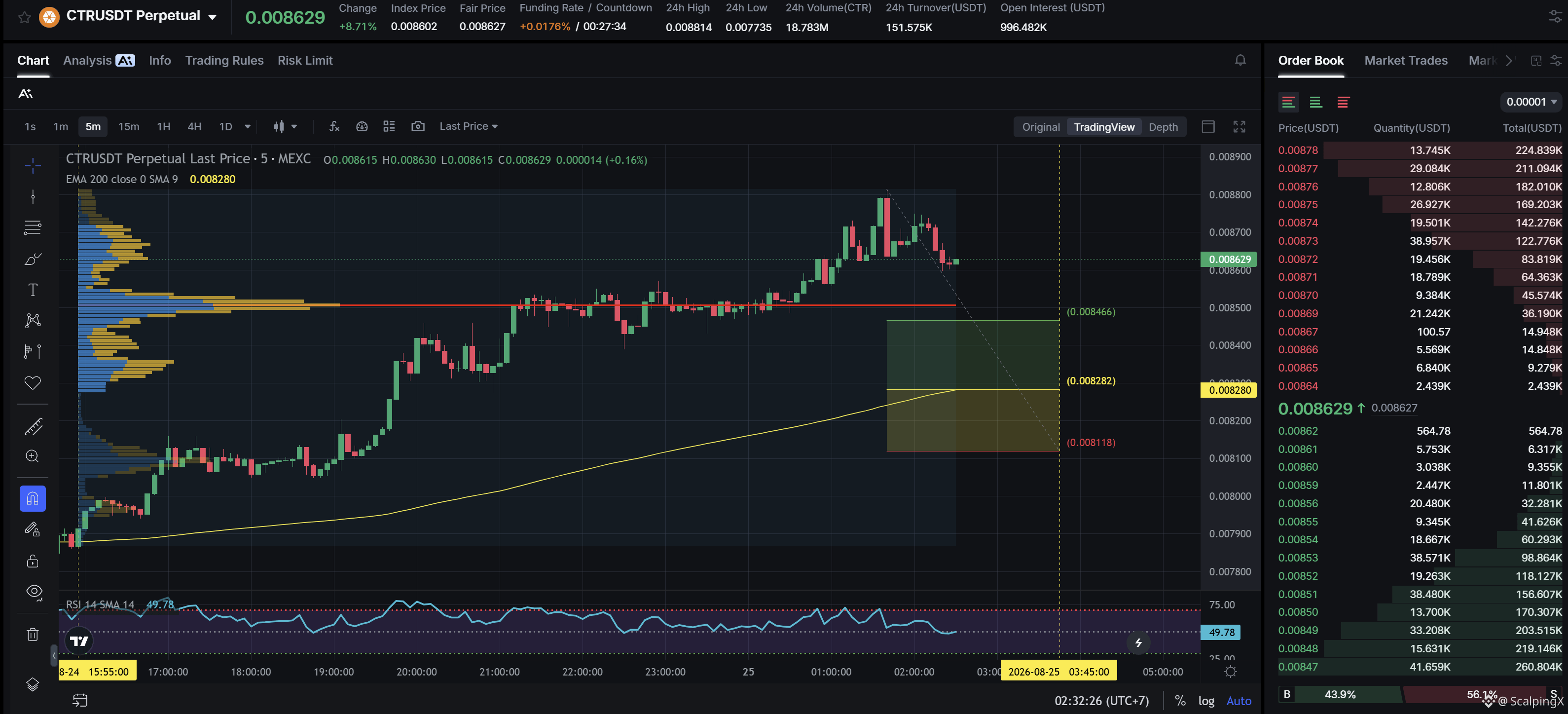Delete drawings with trash icon
The height and width of the screenshot is (714, 1568).
33,634
